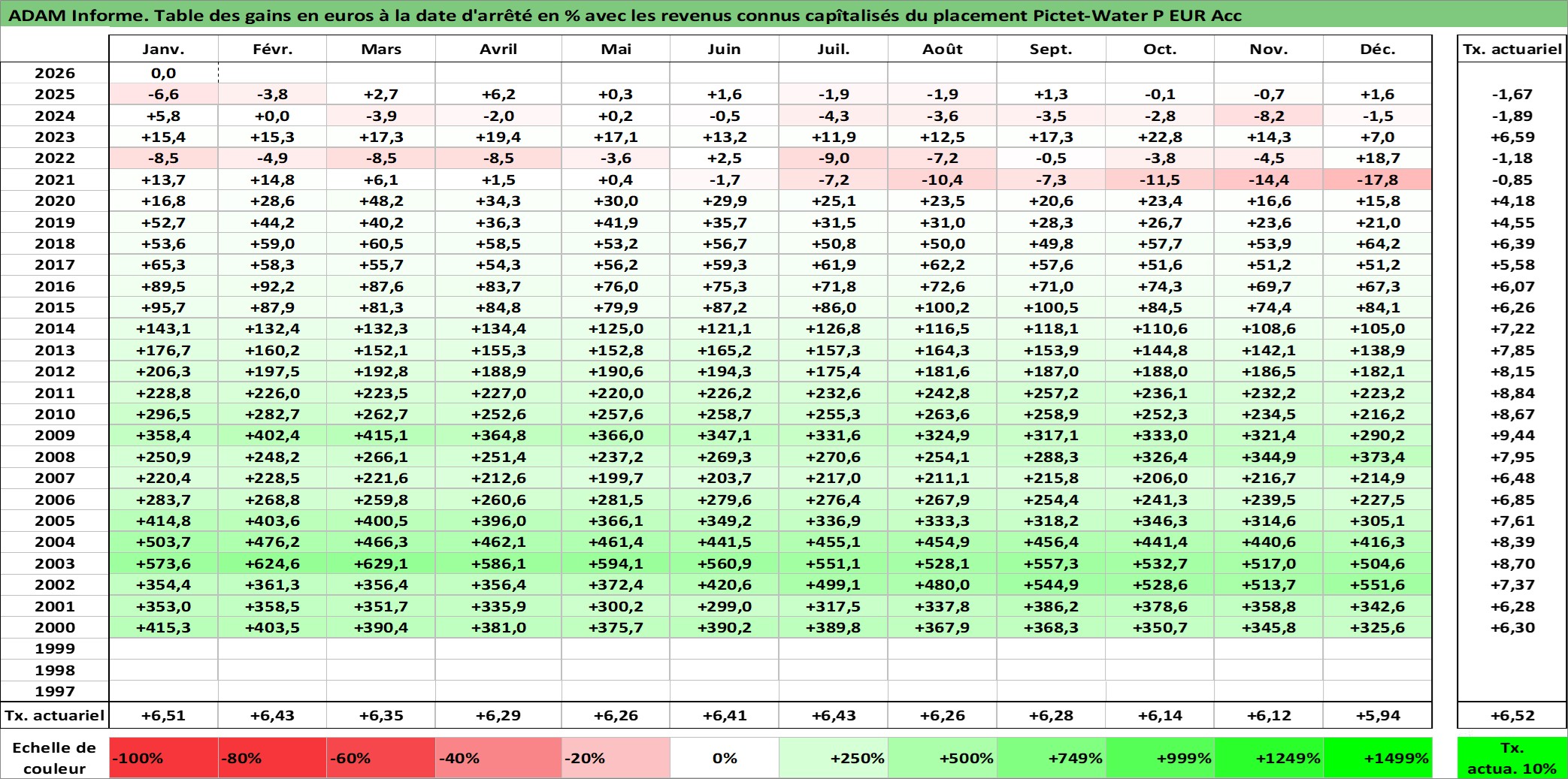
Task: Select the Janv. column header
Action: (164, 49)
